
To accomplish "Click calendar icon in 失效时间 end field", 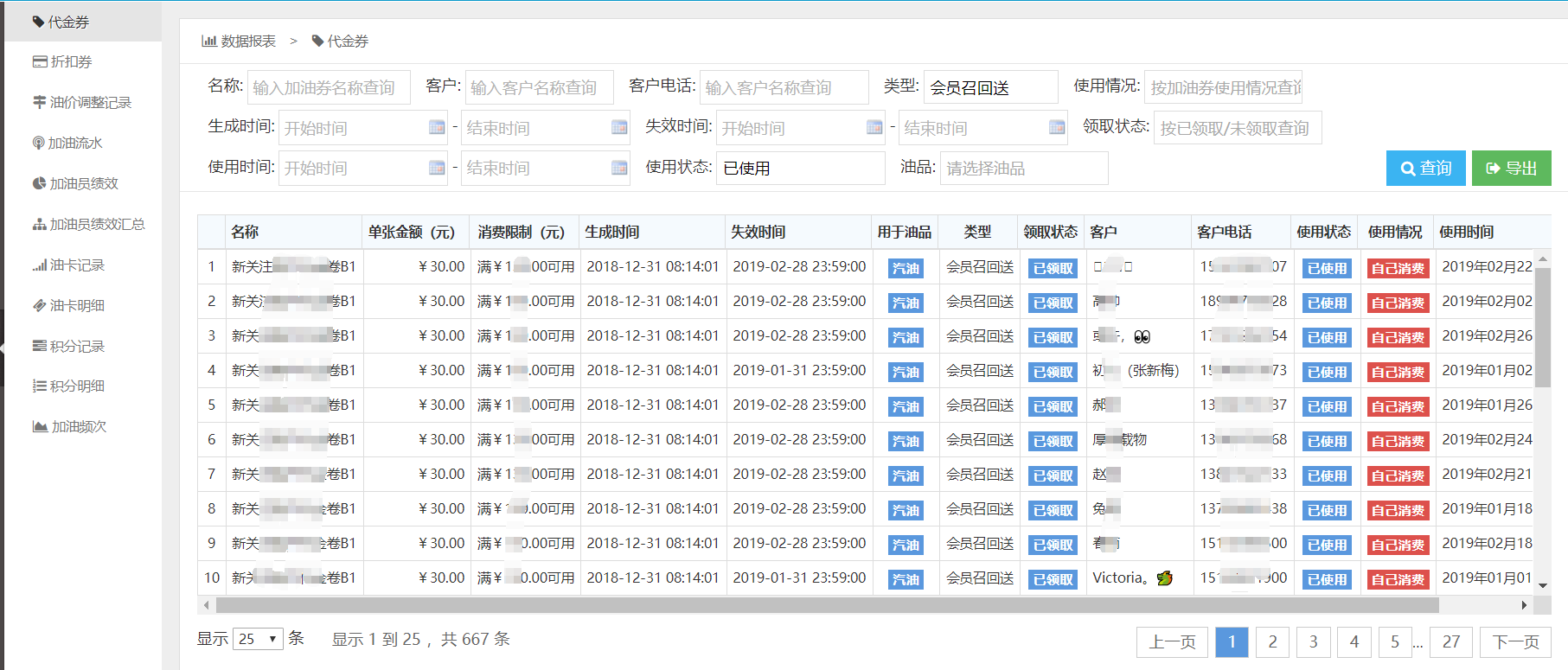I will tap(1057, 128).
